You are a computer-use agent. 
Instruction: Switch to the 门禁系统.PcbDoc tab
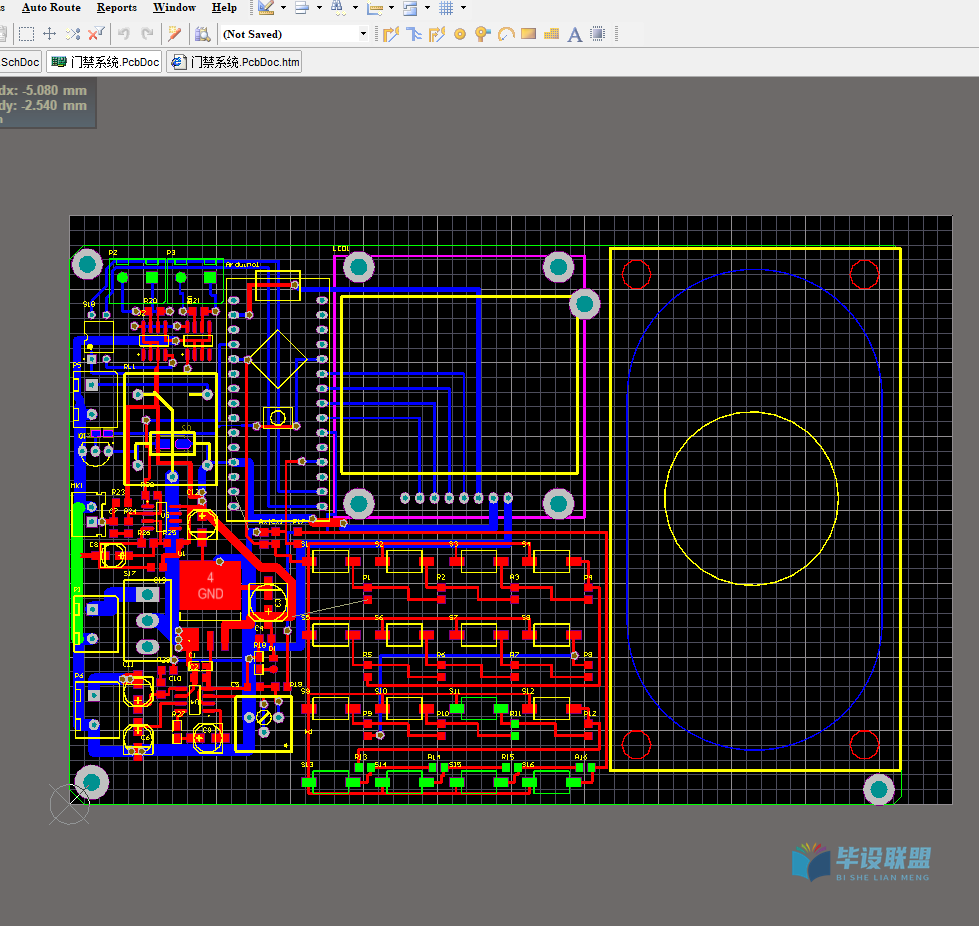105,62
